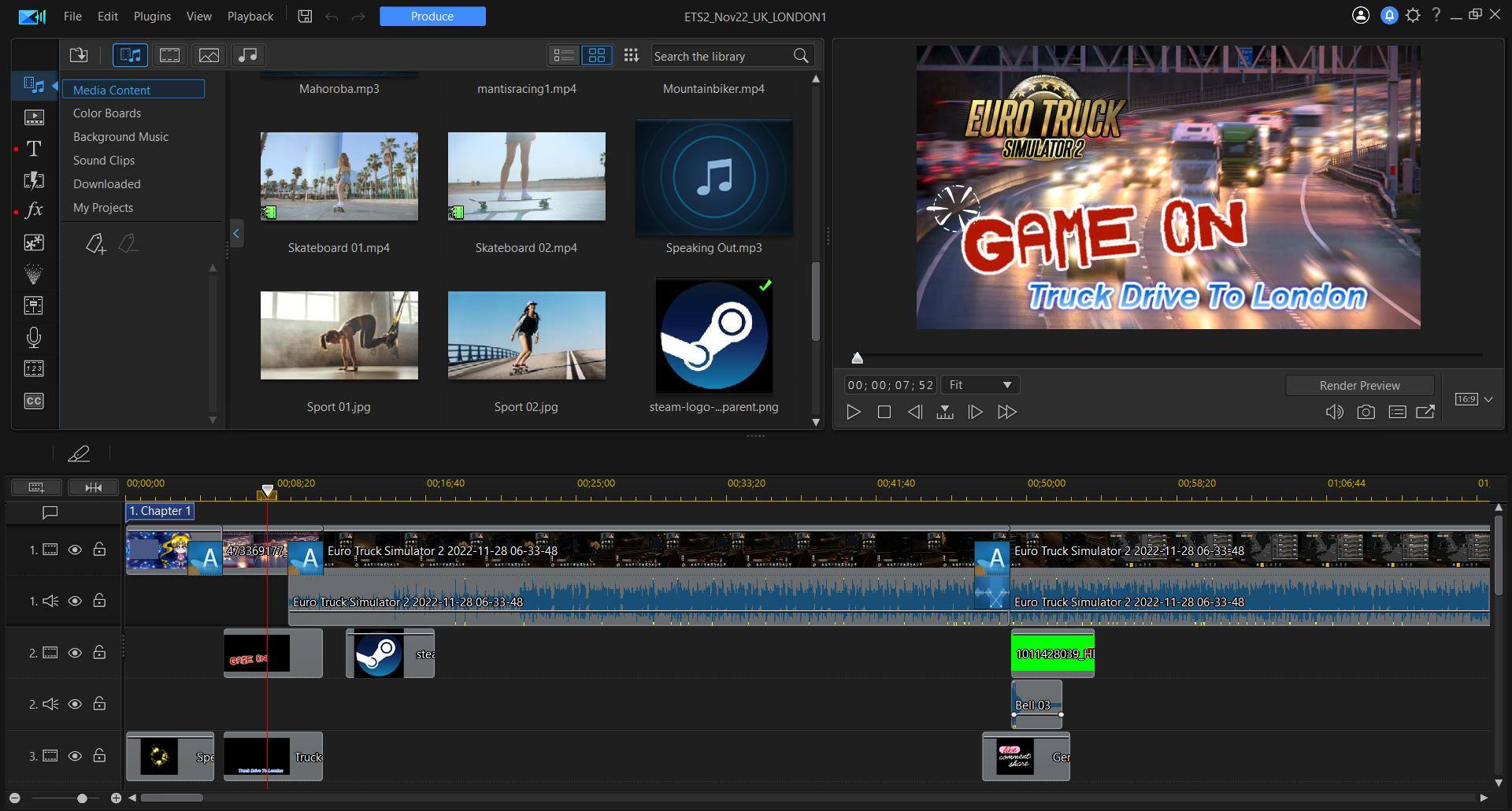Collapse the library side panel arrow
The width and height of the screenshot is (1512, 811).
click(x=236, y=233)
